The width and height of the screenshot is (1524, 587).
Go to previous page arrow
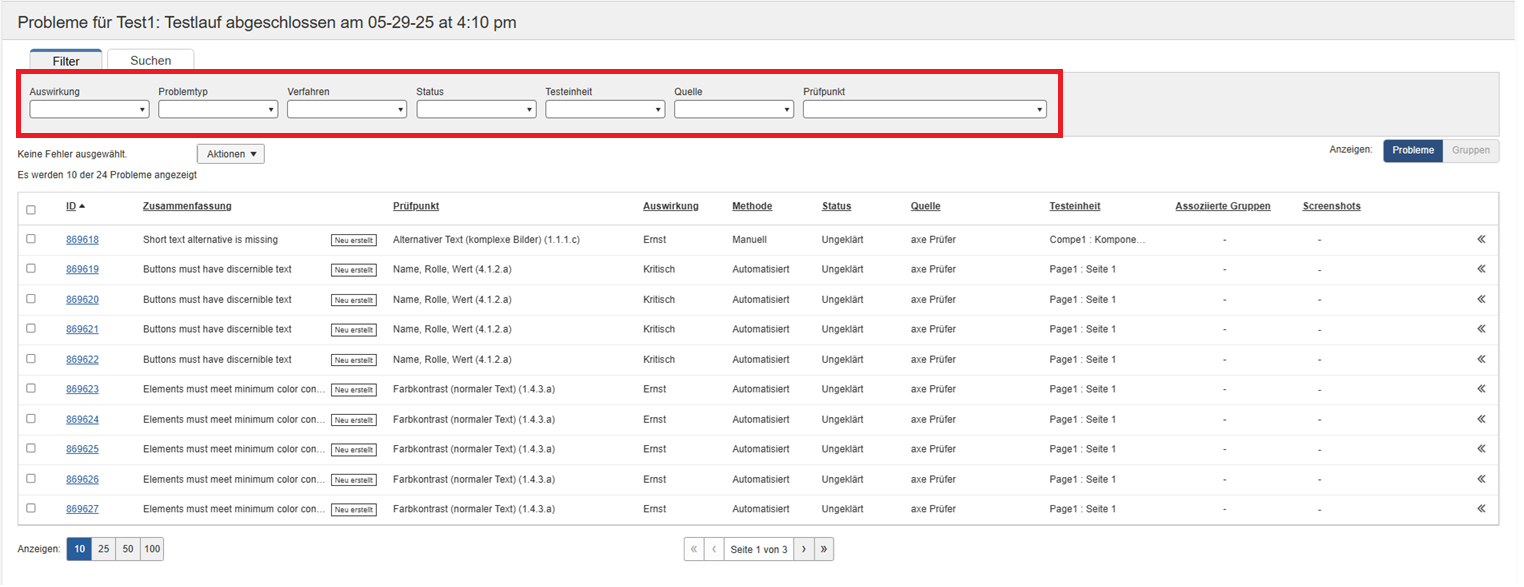tap(714, 549)
